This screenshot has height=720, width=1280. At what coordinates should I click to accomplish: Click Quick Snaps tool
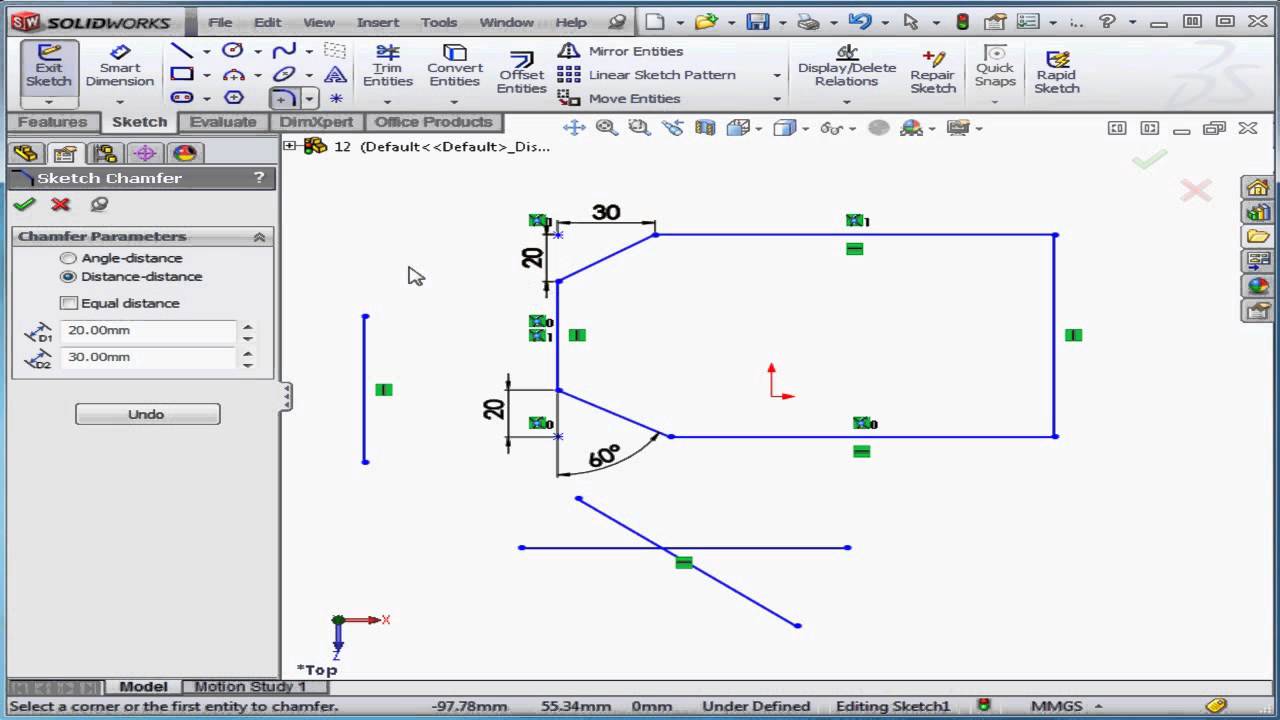995,66
